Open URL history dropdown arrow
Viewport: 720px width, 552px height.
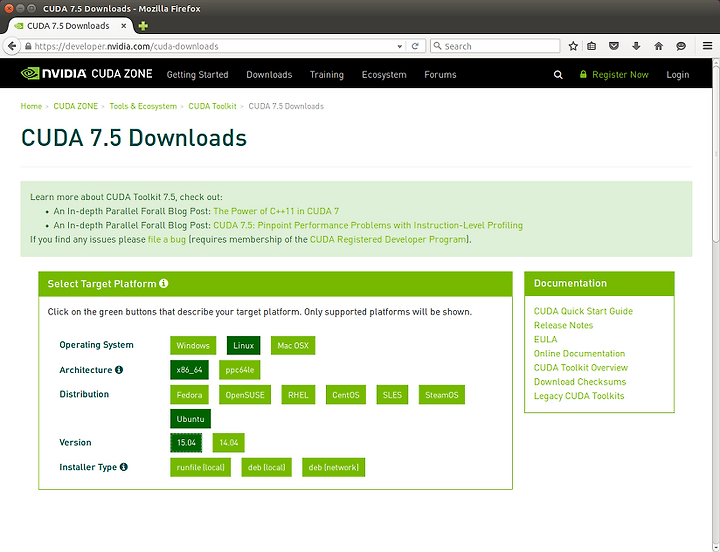[x=399, y=46]
